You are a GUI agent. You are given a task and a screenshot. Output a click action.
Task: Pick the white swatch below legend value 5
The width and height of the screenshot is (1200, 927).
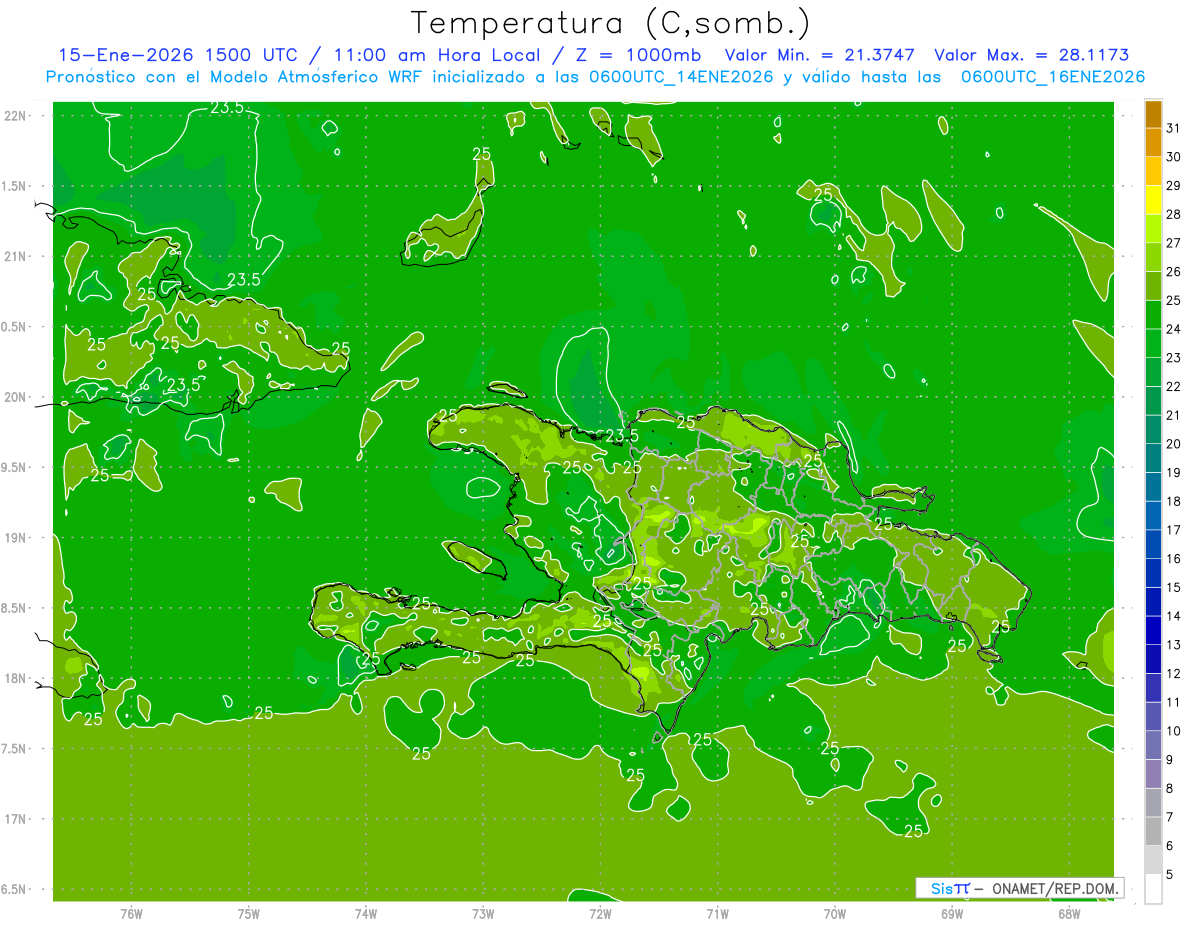point(1154,889)
